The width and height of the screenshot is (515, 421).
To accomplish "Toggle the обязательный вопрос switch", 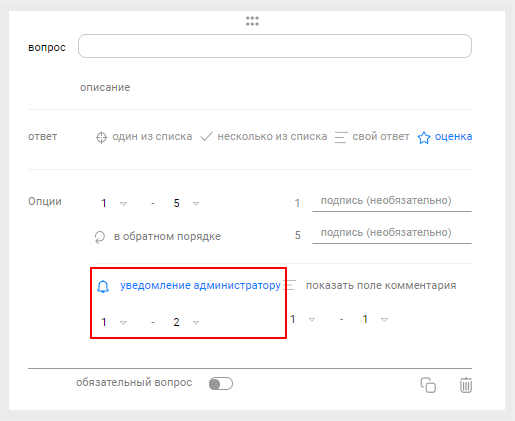I will [221, 383].
